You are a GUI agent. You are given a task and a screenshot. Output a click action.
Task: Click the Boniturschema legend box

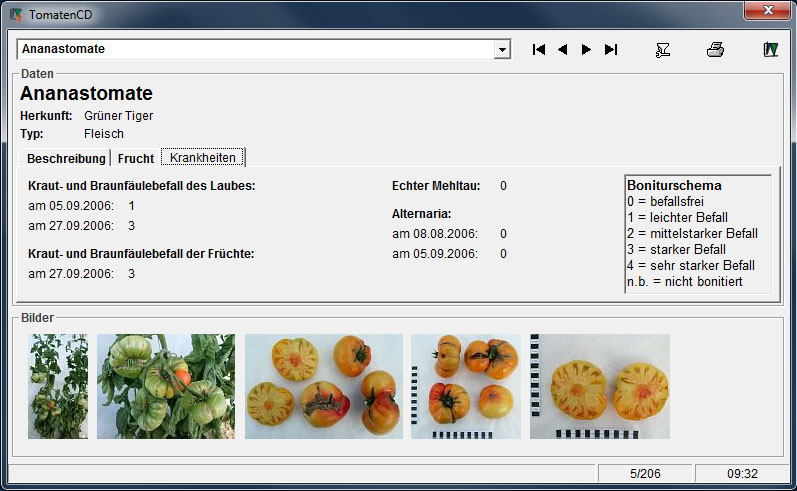[697, 234]
